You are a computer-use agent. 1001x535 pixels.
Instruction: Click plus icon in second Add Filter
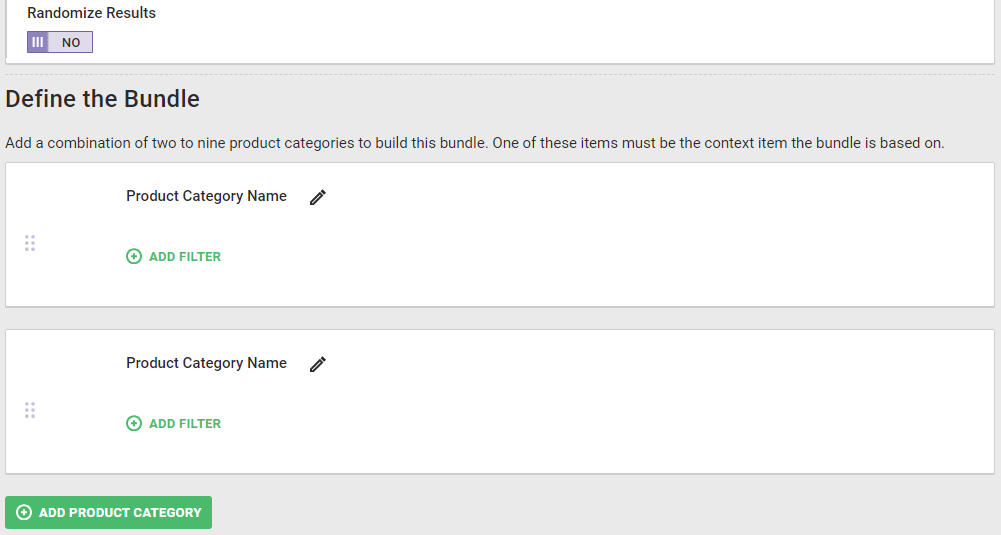(134, 423)
